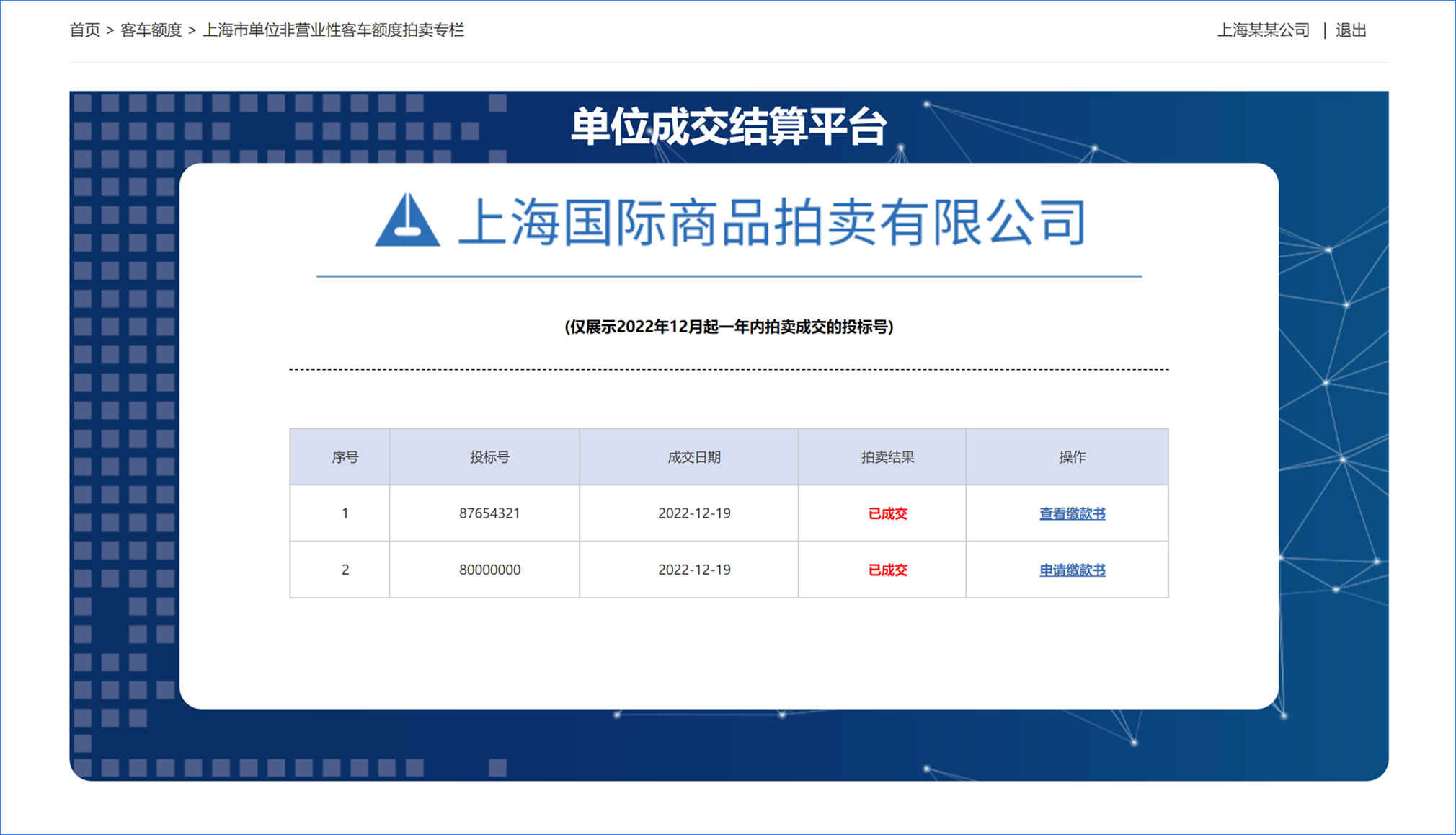Click 申请缴款书 link for bid 80000000

(1072, 570)
